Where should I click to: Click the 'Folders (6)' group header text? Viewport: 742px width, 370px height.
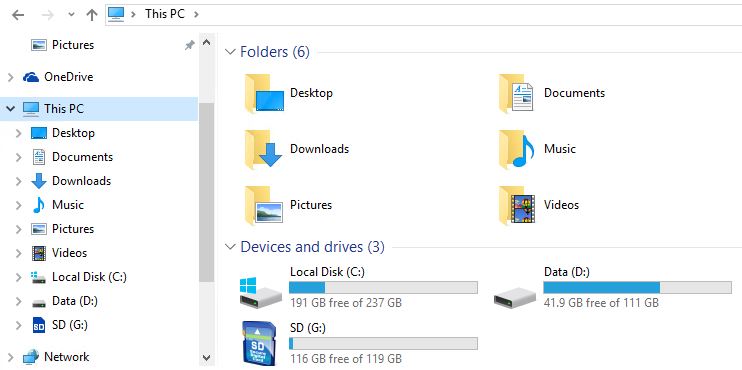pyautogui.click(x=275, y=52)
